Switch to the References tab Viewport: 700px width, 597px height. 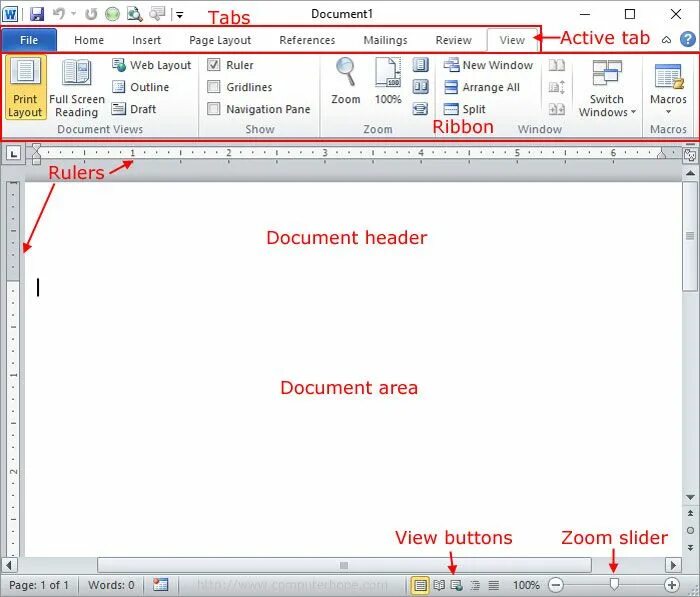coord(307,40)
